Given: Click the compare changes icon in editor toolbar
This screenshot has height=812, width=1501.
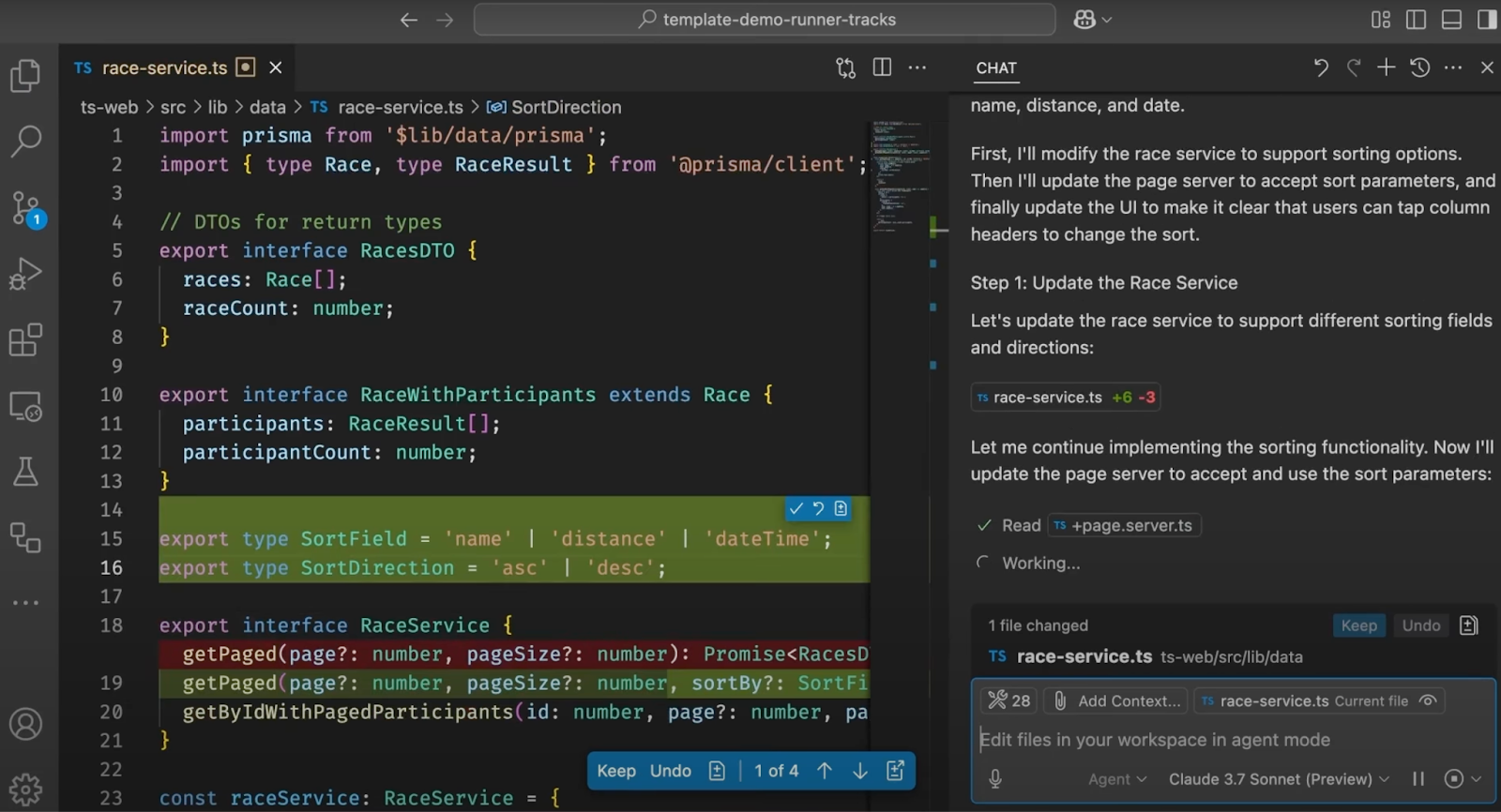Looking at the screenshot, I should coord(846,68).
